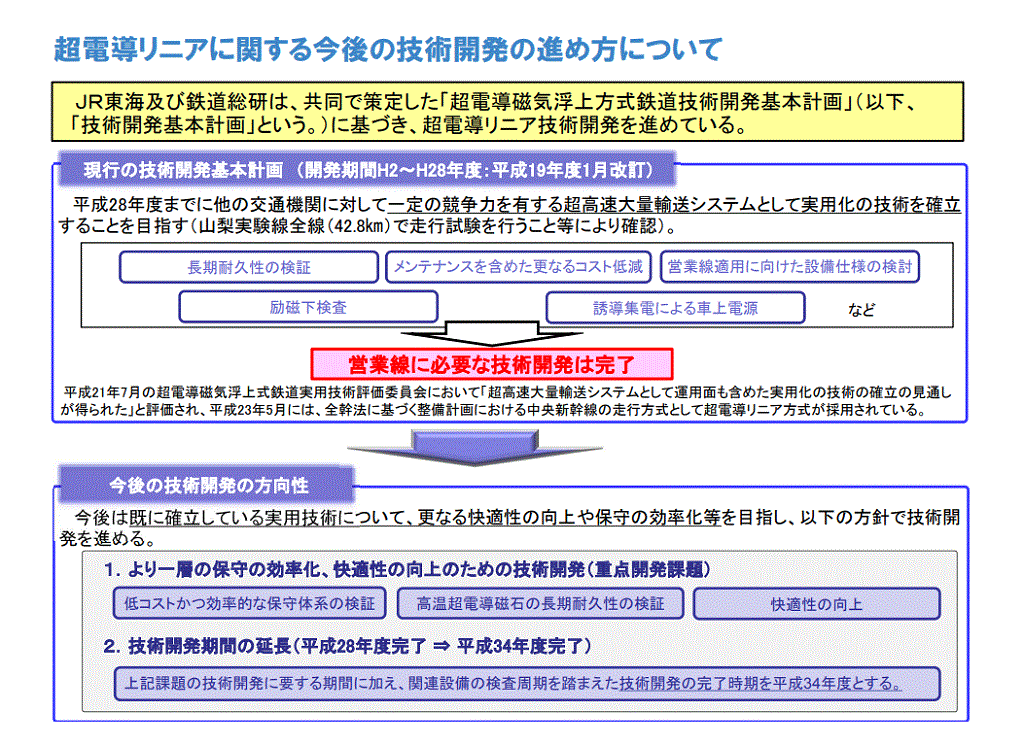
Task: Click the note text starting with 平成21年7月の超電導磁気浮上式
Action: pos(507,401)
